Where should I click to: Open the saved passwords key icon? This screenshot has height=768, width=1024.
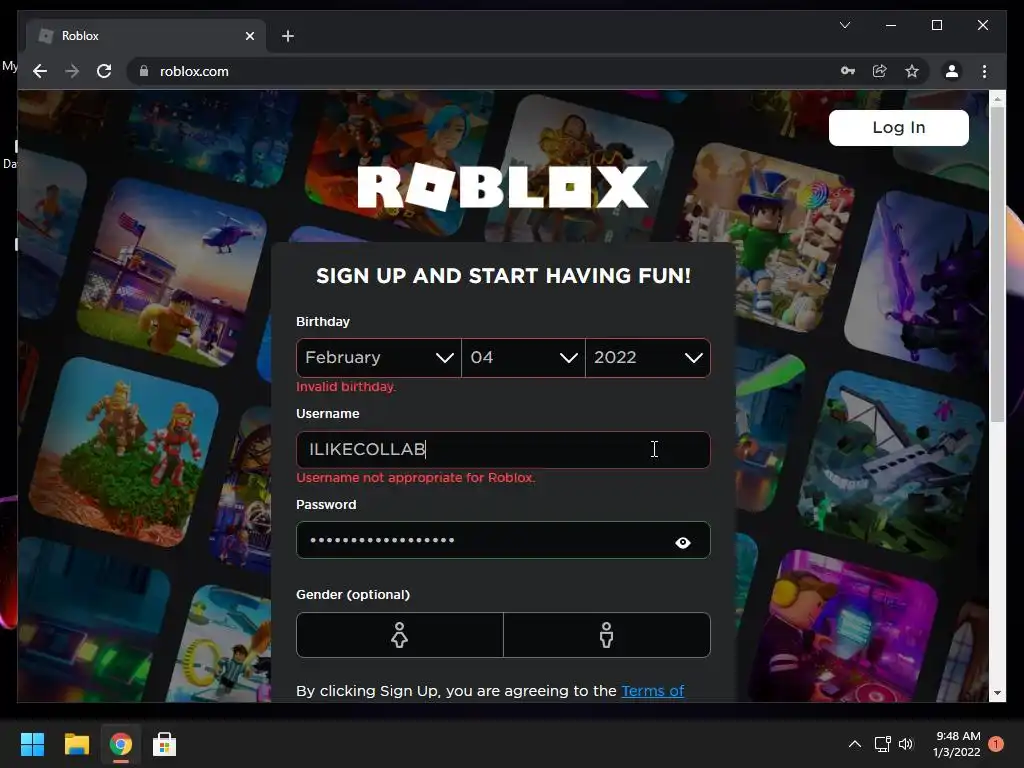click(848, 71)
